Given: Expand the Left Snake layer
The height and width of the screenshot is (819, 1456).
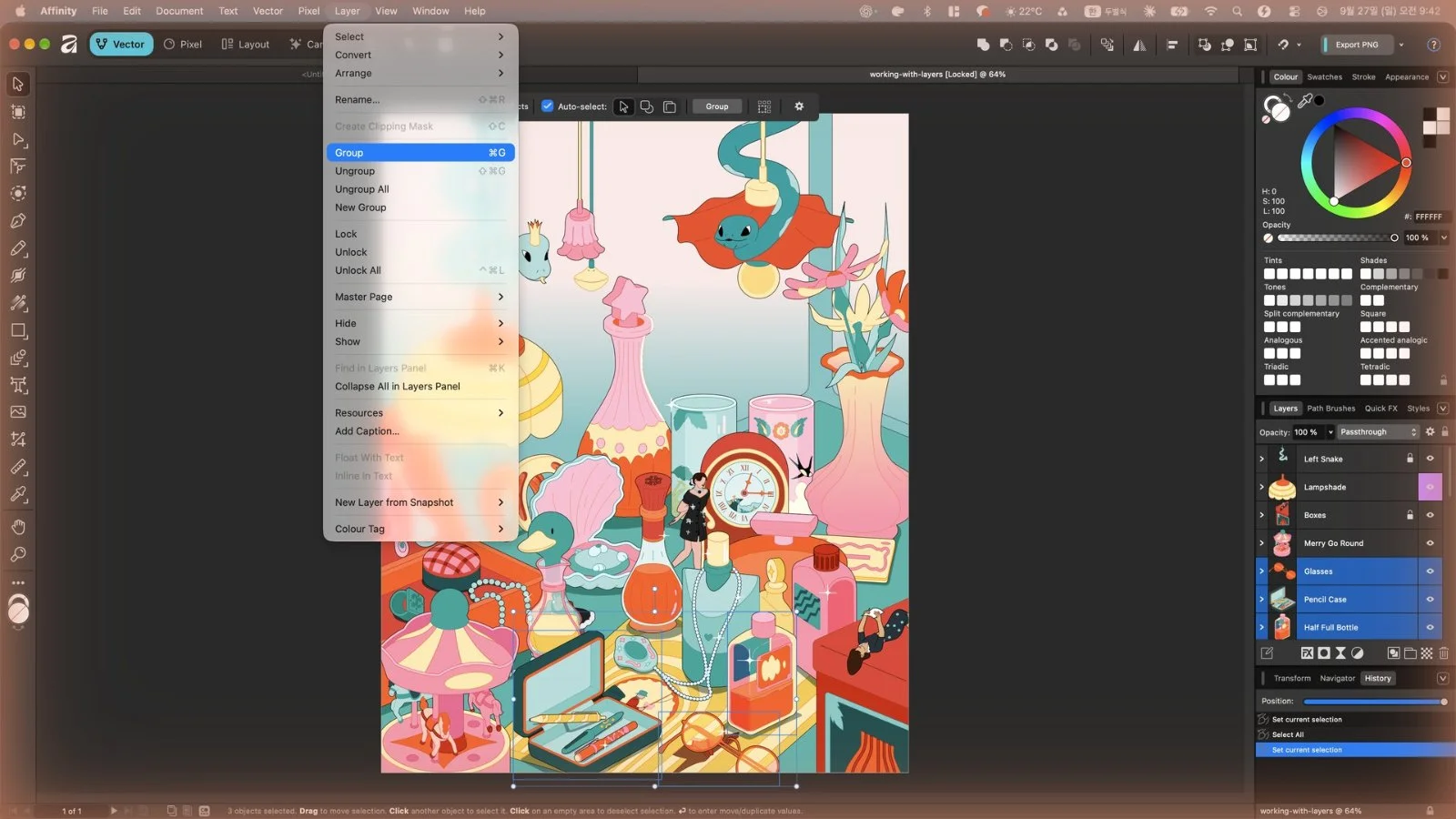Looking at the screenshot, I should (x=1261, y=459).
